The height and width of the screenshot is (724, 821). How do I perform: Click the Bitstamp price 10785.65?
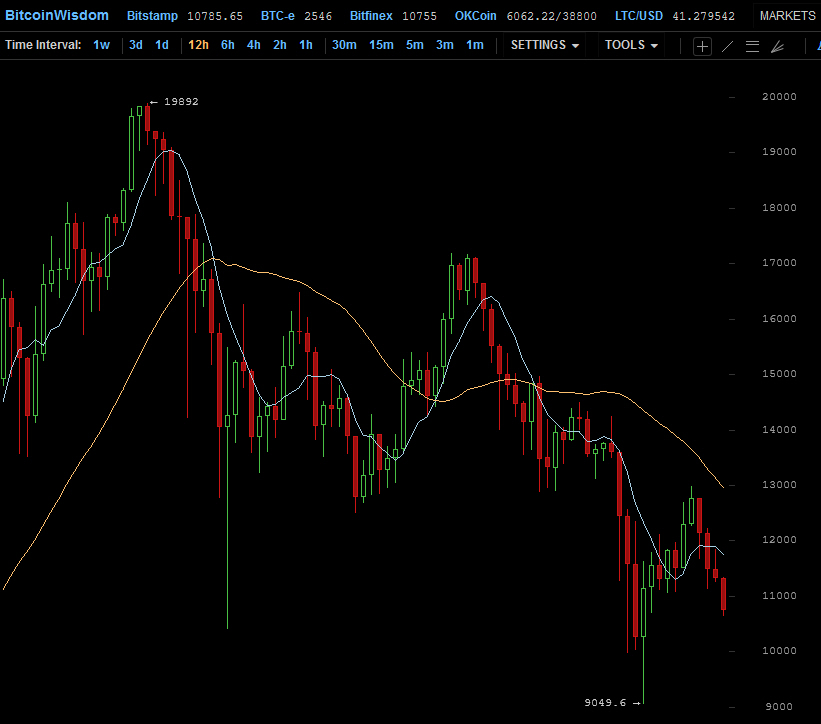tap(215, 16)
